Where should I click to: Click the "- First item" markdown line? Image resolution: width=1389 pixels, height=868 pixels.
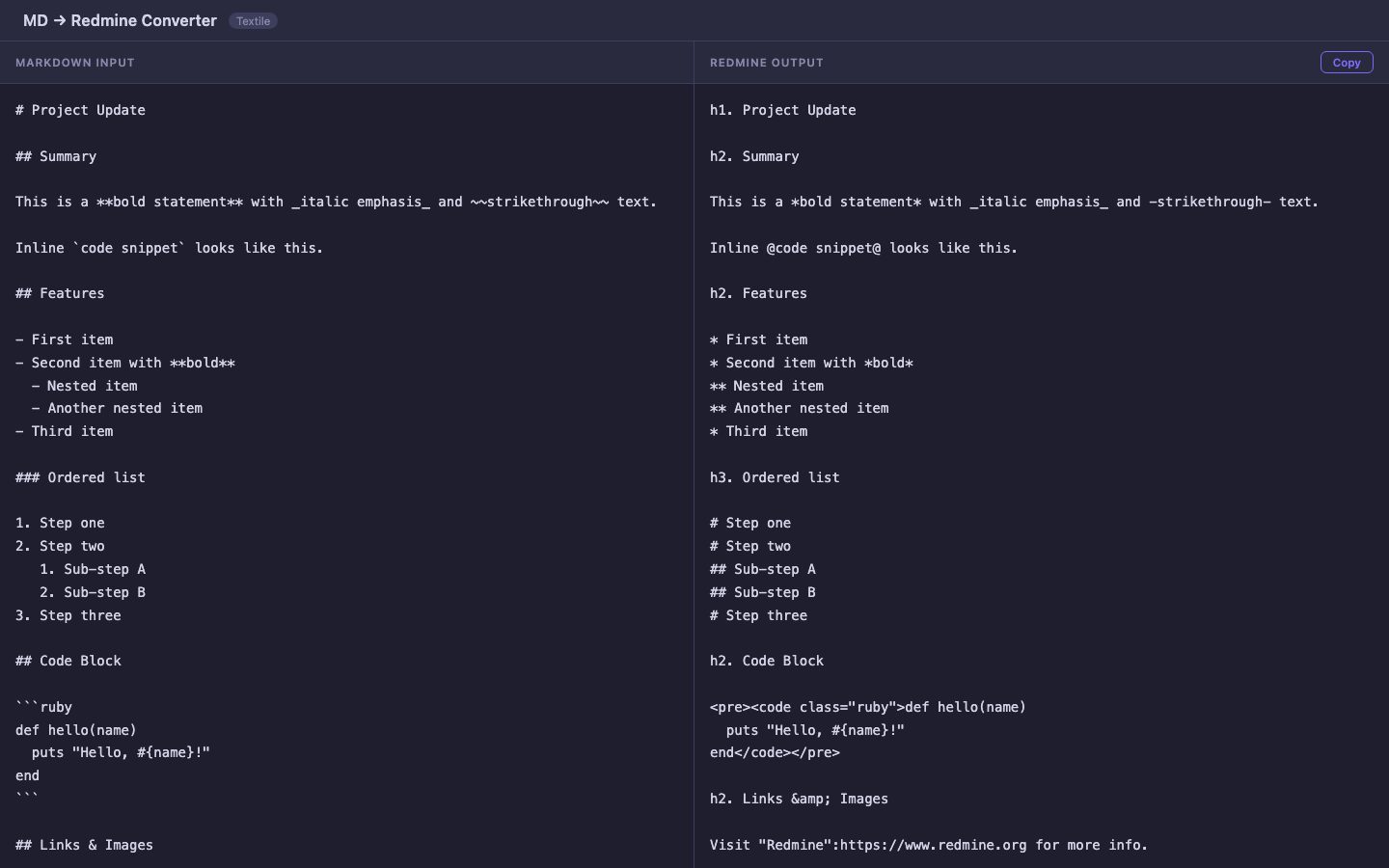point(65,339)
